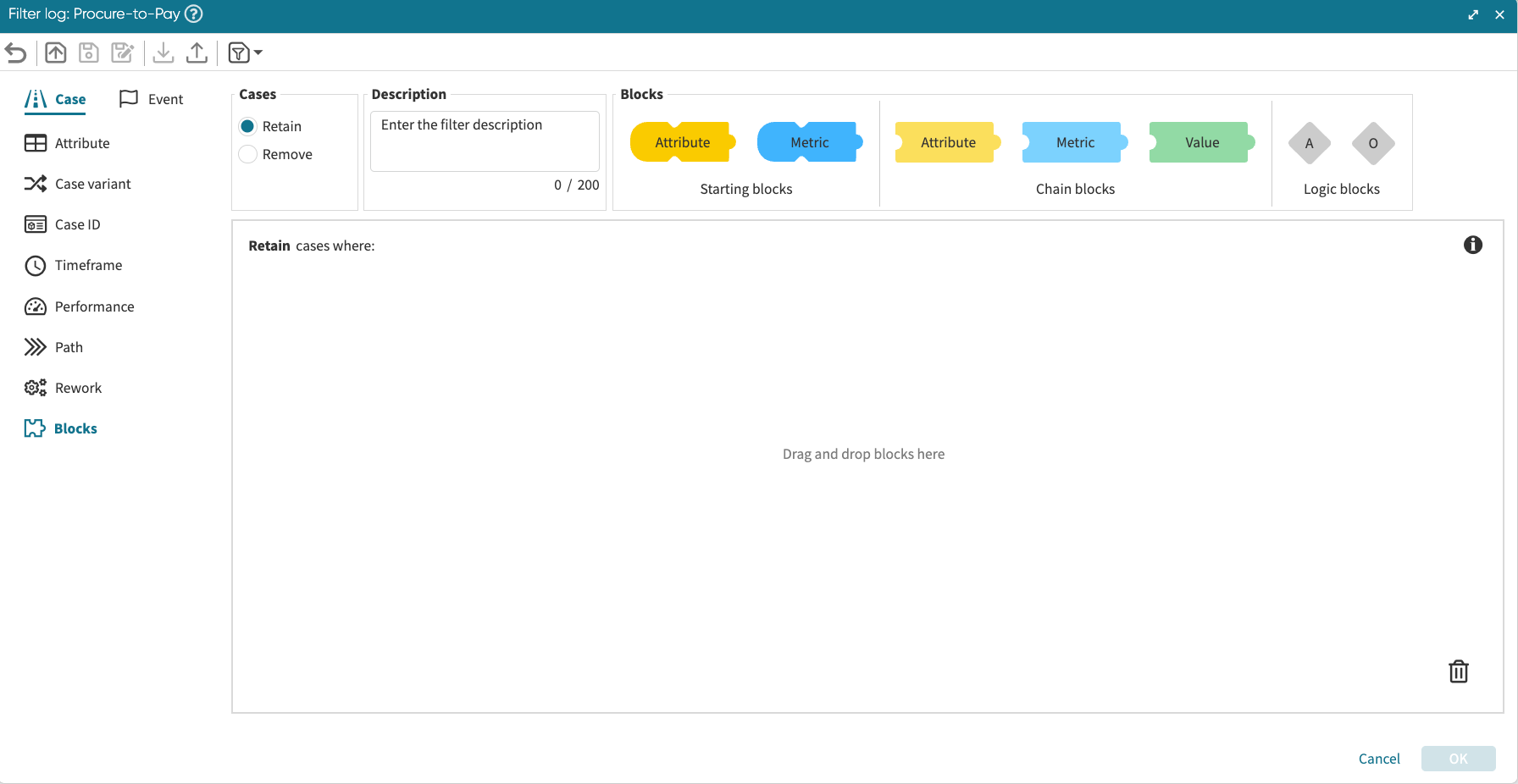This screenshot has width=1518, height=784.
Task: Switch to the Case tab
Action: click(56, 99)
